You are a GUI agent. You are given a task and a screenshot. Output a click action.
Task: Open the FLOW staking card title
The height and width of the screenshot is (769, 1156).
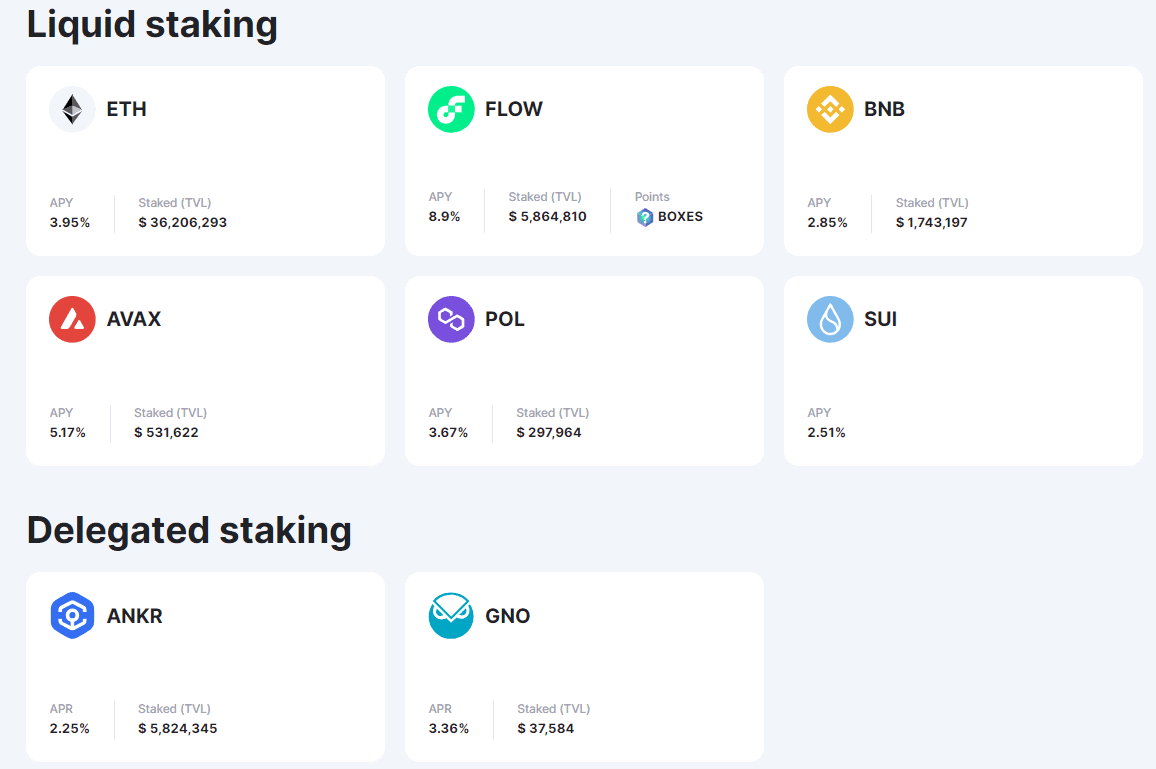(513, 109)
